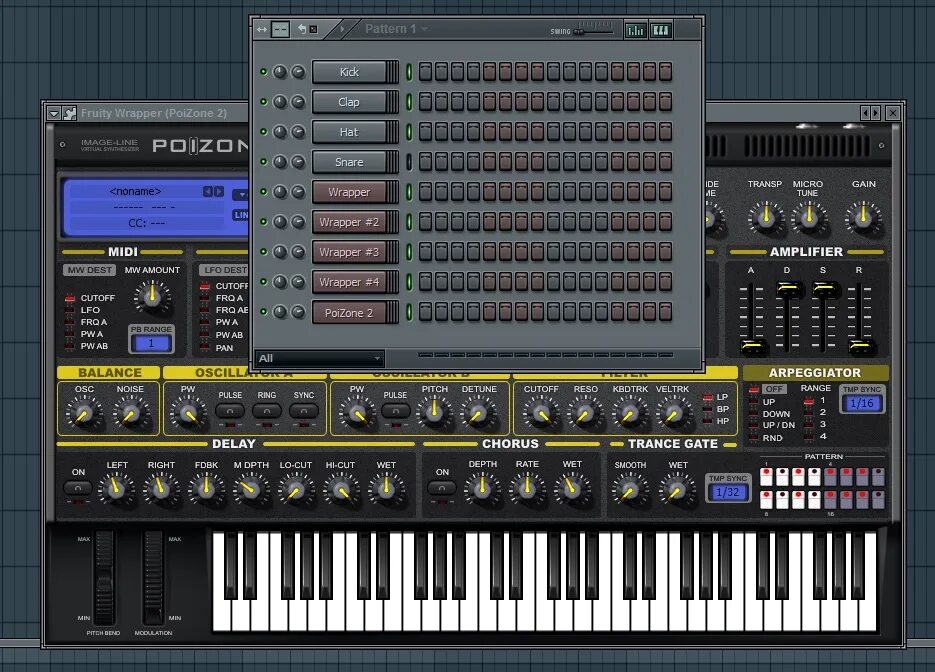The width and height of the screenshot is (935, 672).
Task: Click the filter RESO knob
Action: tap(586, 413)
